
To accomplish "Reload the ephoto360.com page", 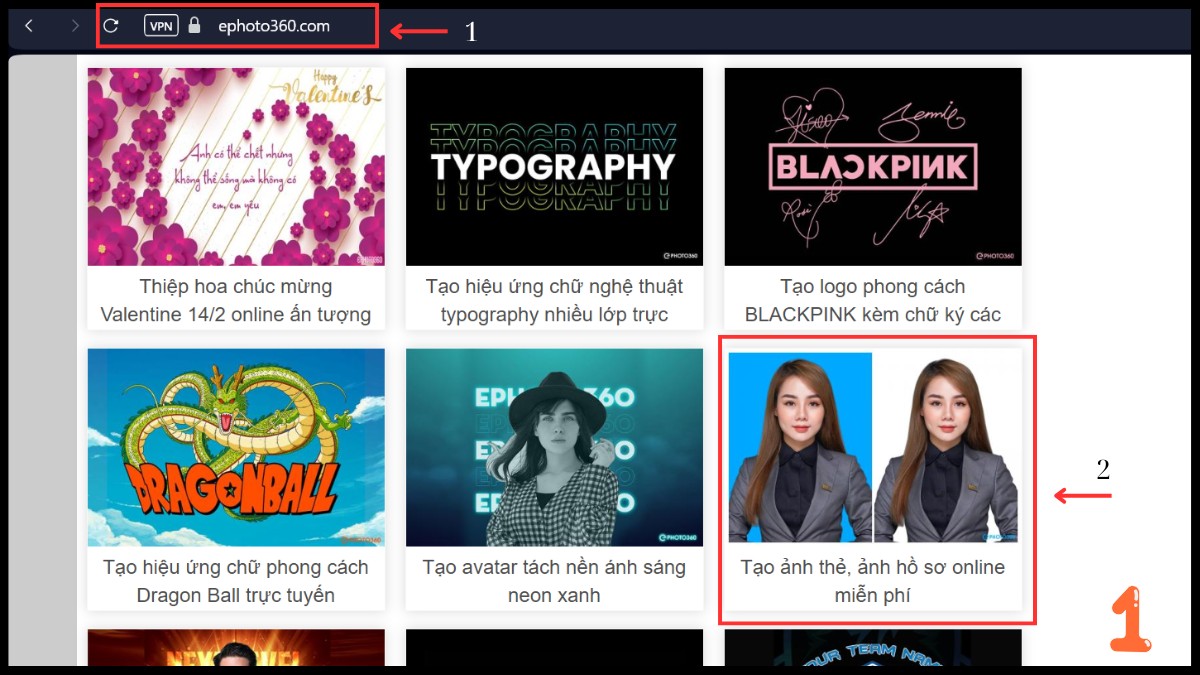I will click(110, 27).
